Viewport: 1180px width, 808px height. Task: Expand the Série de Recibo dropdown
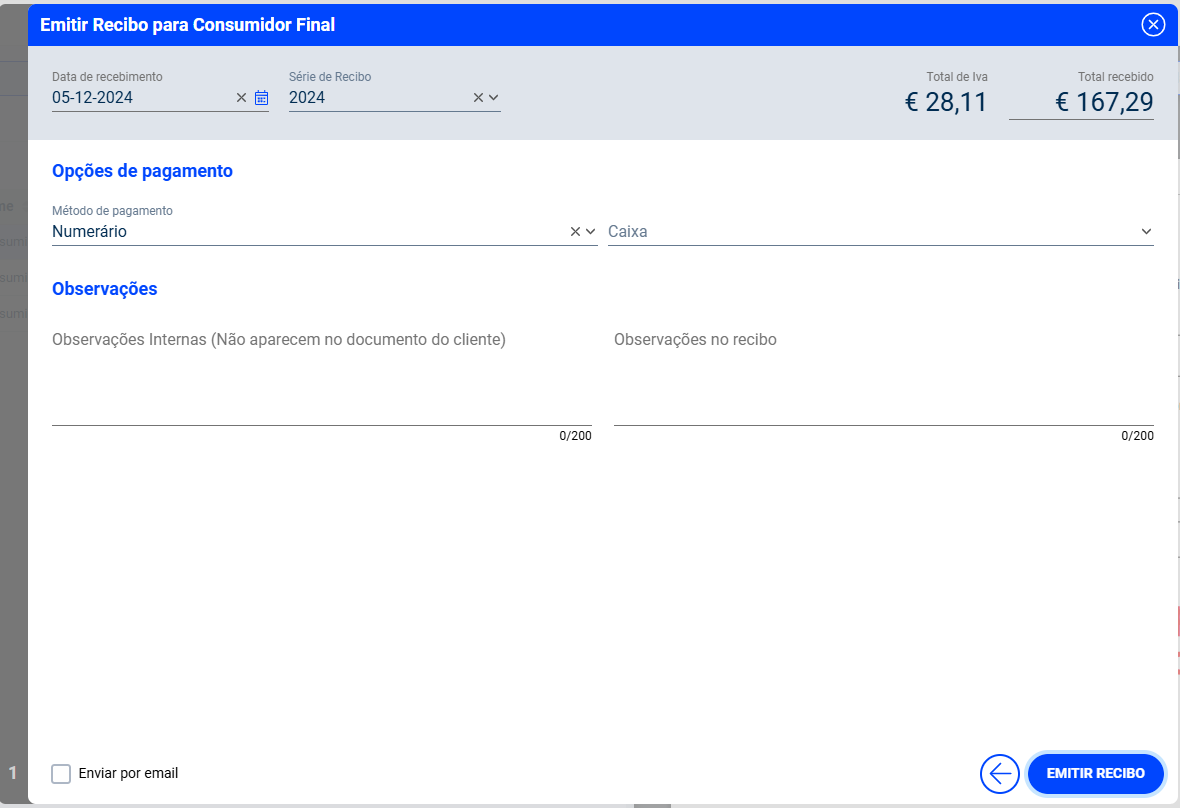(494, 98)
